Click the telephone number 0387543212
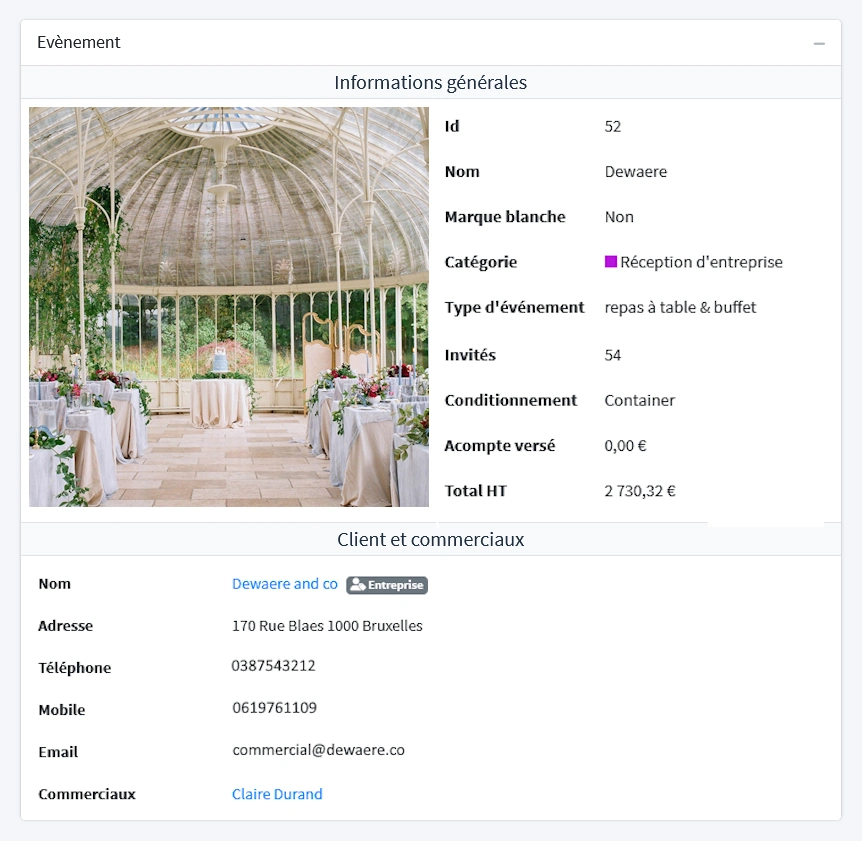Viewport: 862px width, 841px height. click(273, 666)
